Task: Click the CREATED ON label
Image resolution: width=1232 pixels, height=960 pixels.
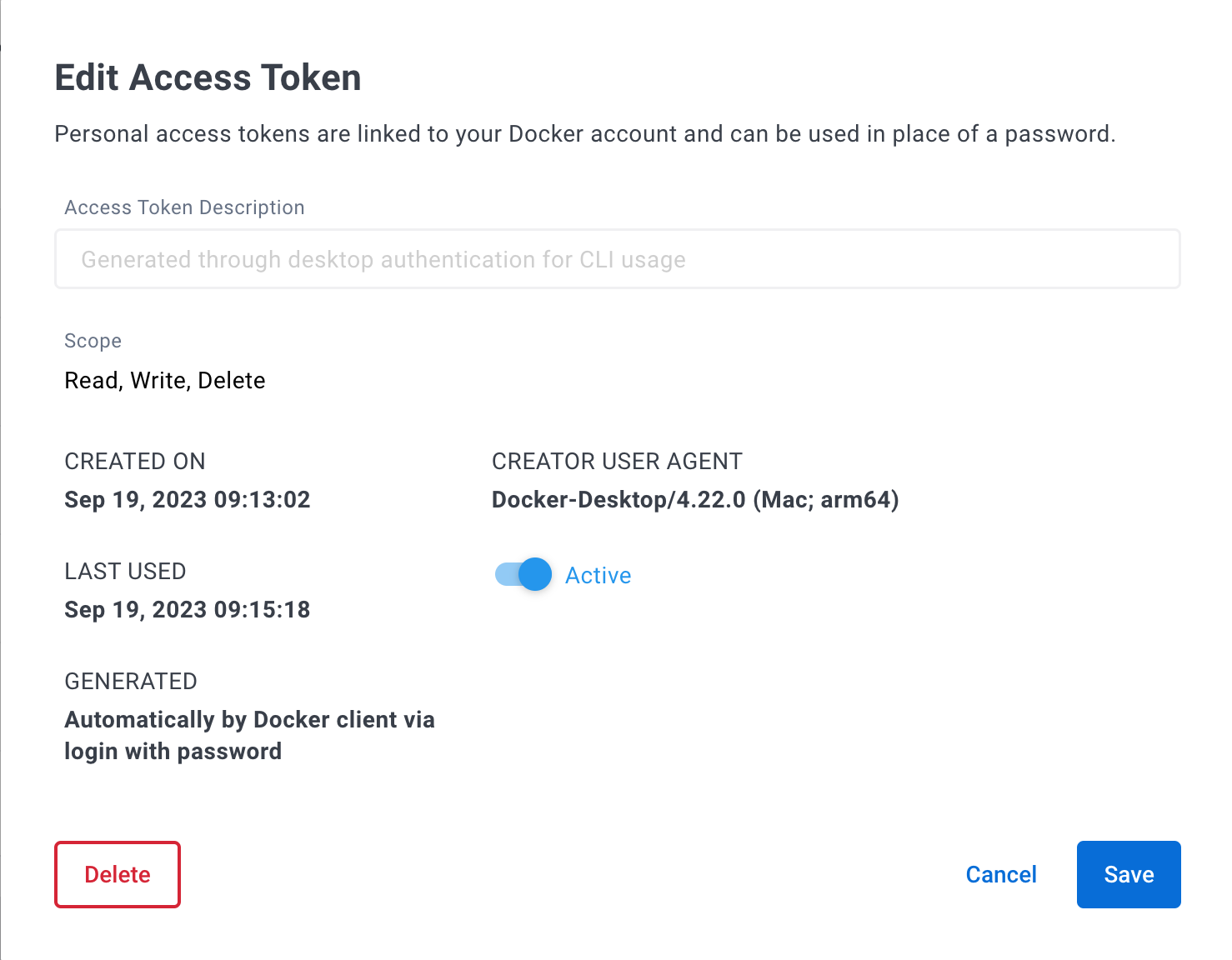Action: 135,461
